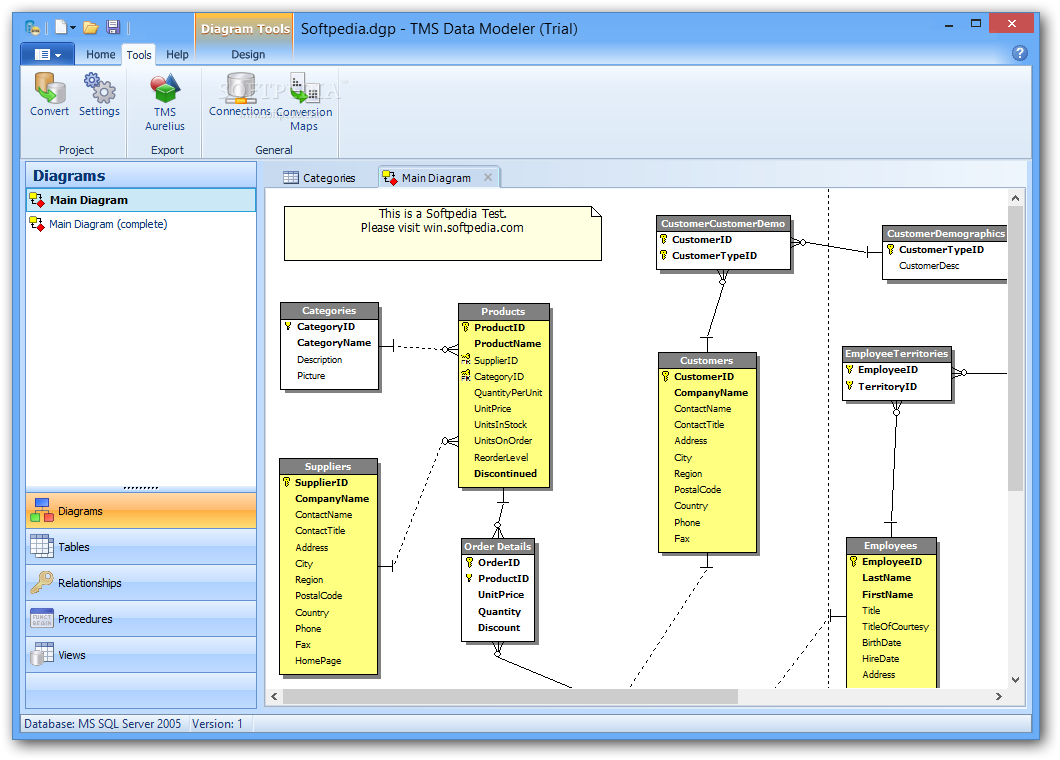Select the Customers table header
This screenshot has width=1060, height=760.
coord(707,360)
